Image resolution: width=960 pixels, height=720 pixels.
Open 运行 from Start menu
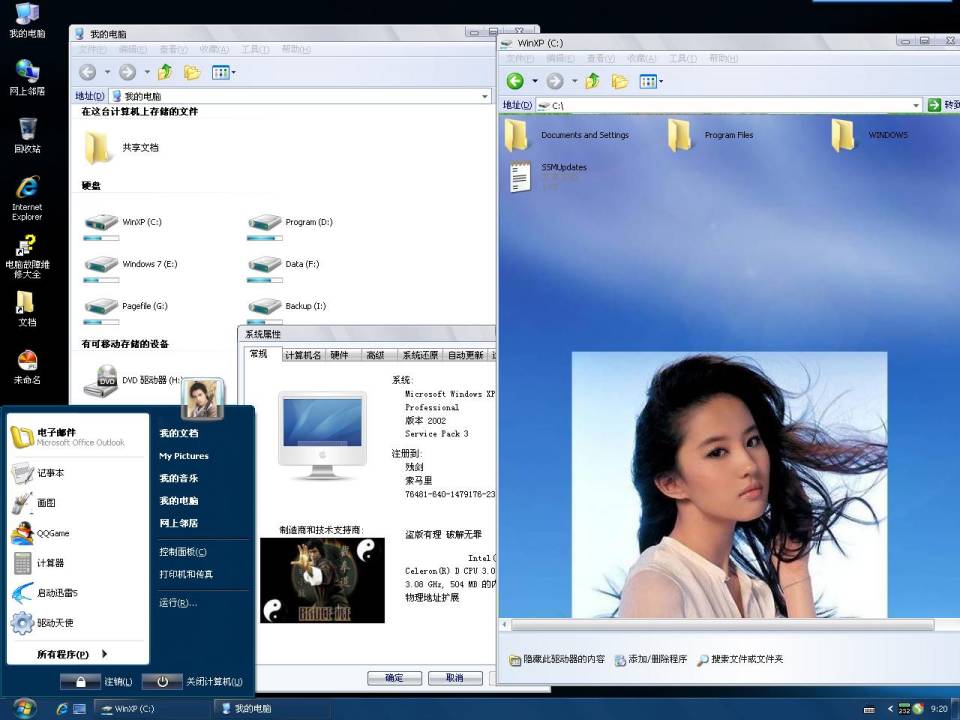click(x=178, y=603)
